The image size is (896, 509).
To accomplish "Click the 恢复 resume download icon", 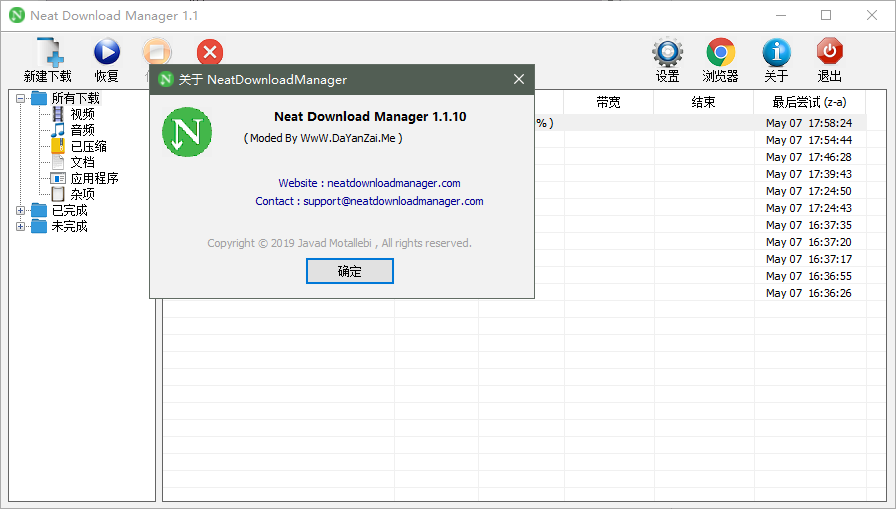I will point(107,52).
